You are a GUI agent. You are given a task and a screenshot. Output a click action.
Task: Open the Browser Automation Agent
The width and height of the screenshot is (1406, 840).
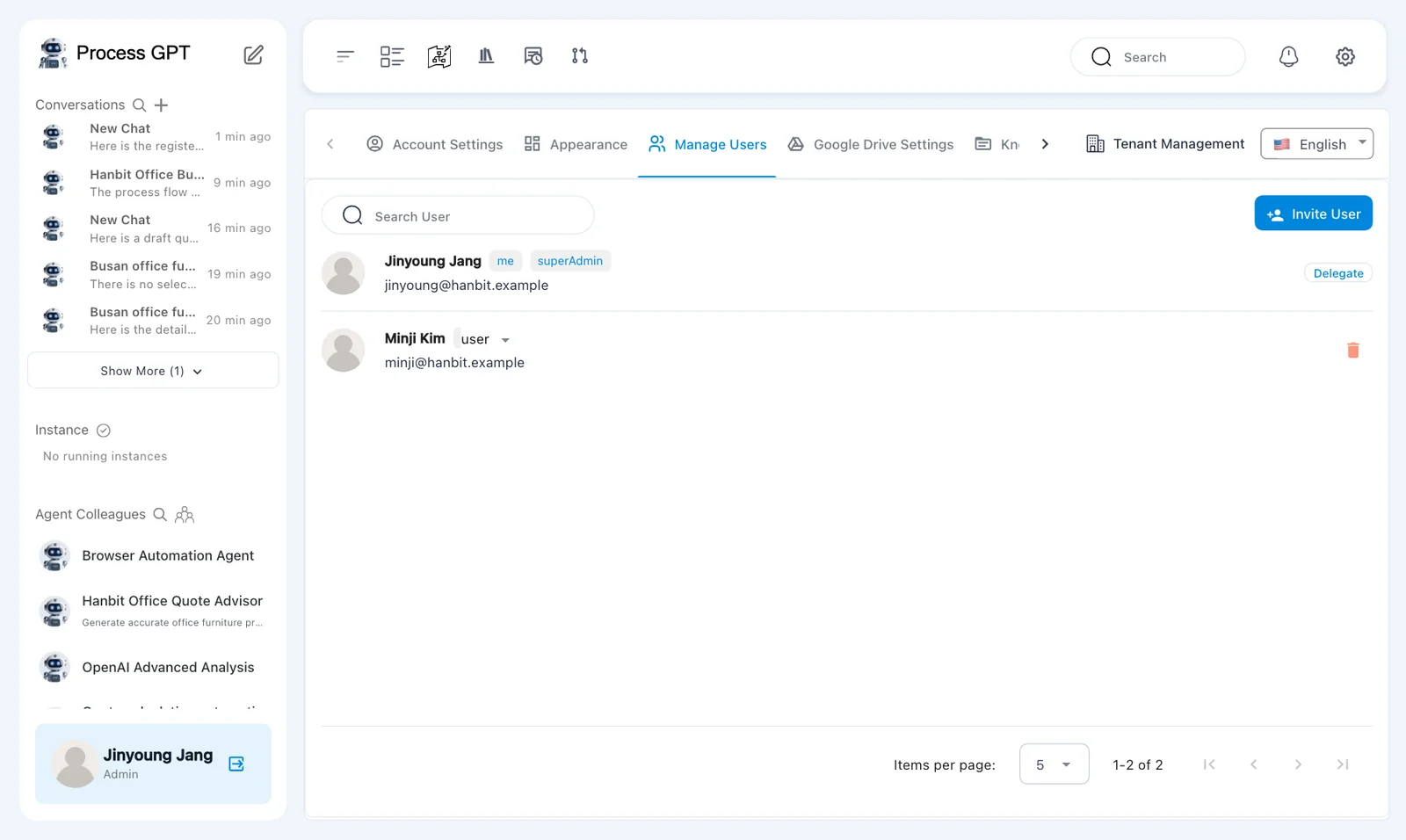(x=153, y=556)
